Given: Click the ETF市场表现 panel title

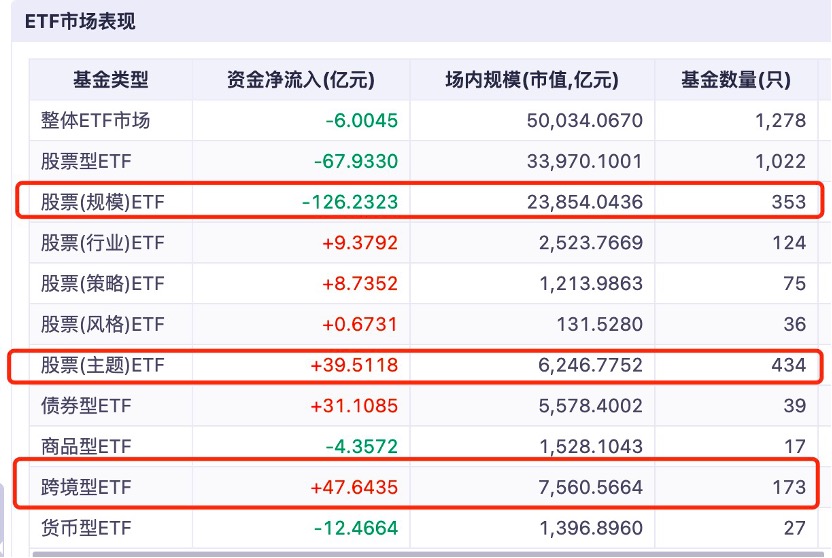Looking at the screenshot, I should coord(80,21).
